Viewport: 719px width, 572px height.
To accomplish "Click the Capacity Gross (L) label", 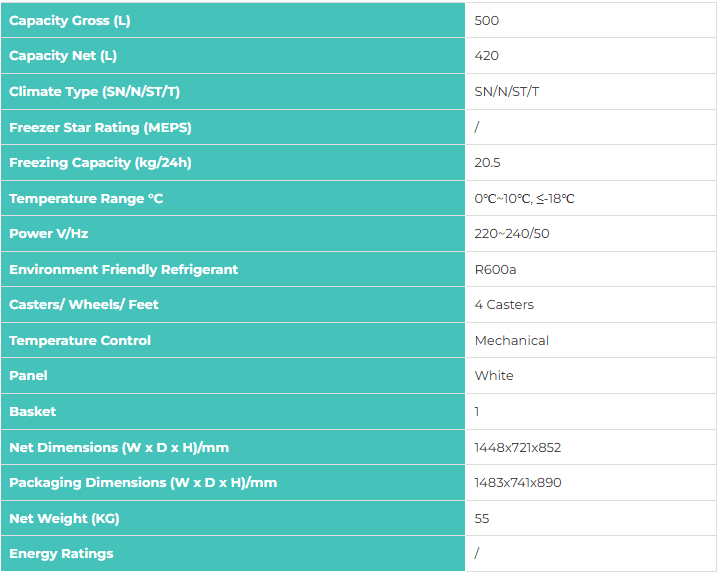I will [x=70, y=21].
